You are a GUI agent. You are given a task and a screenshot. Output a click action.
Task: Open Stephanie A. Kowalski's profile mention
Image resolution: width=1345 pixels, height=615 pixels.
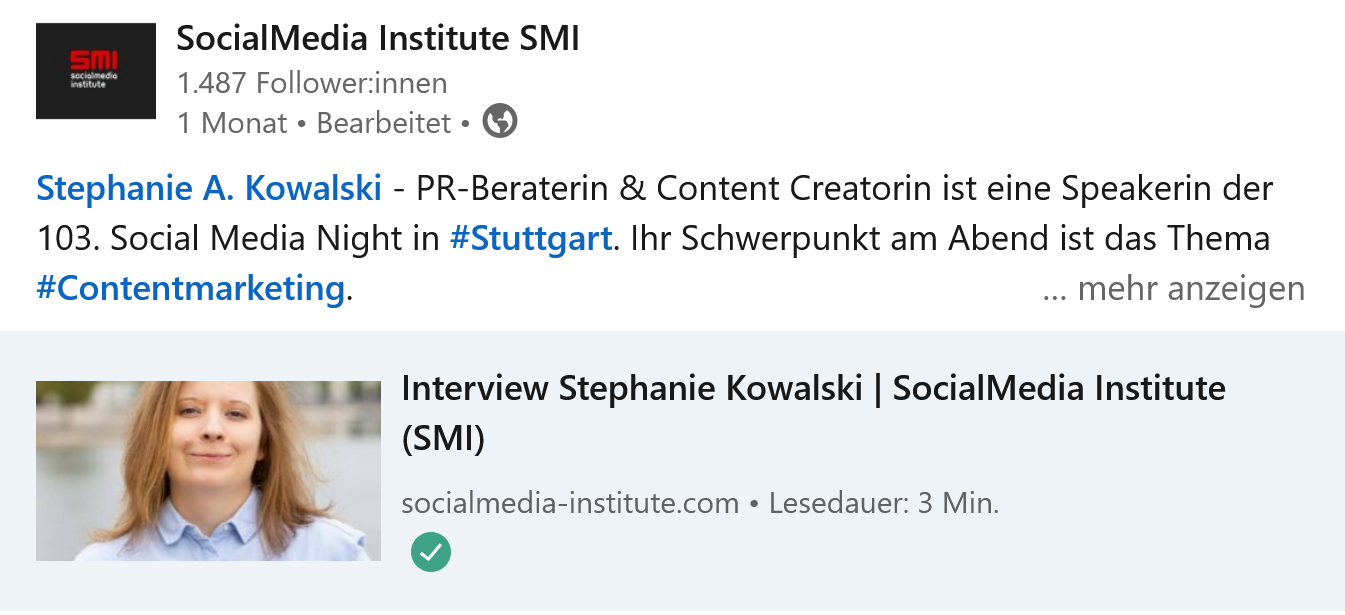click(209, 187)
